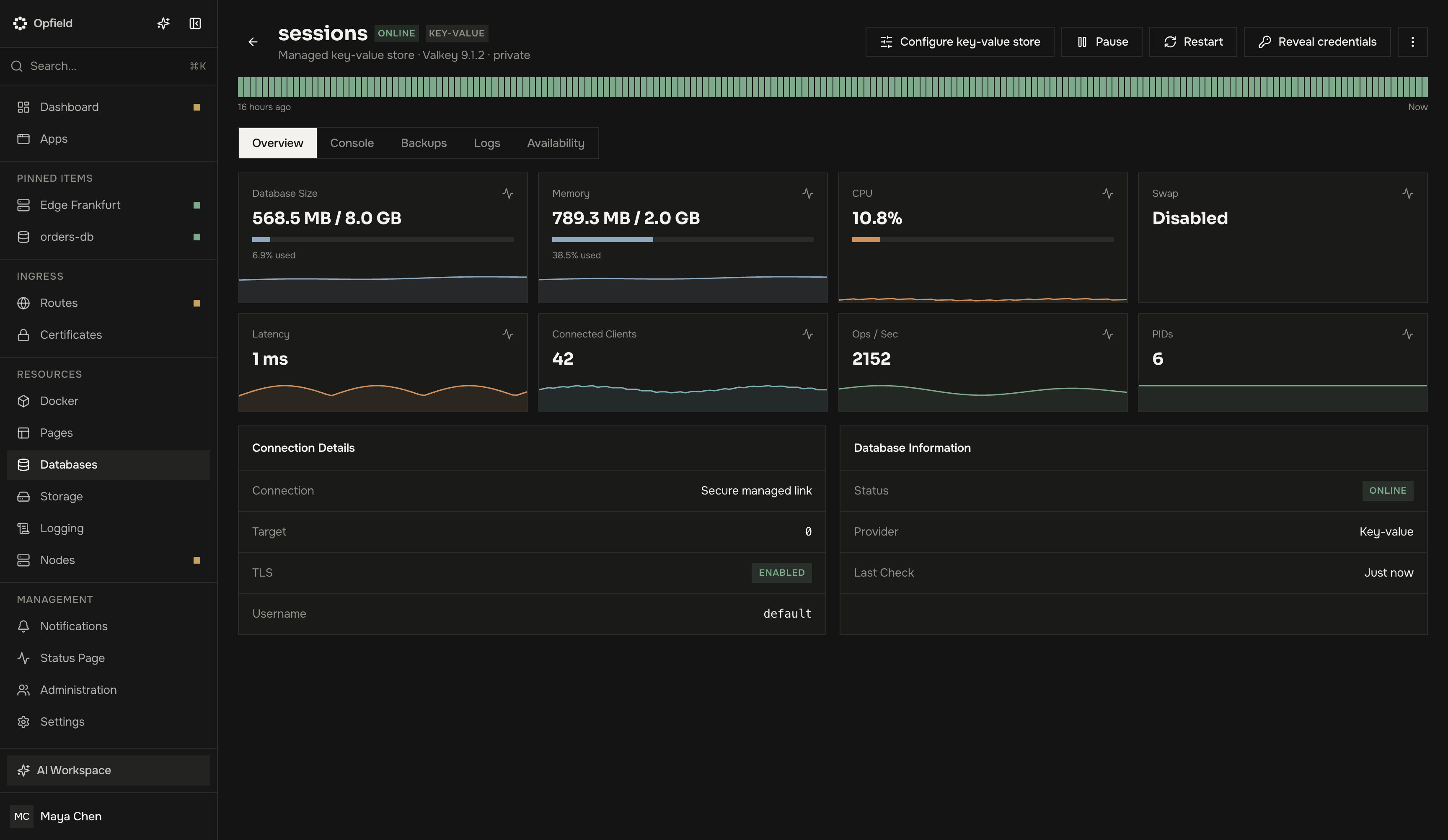Switch to the Availability tab
The width and height of the screenshot is (1448, 840).
556,143
